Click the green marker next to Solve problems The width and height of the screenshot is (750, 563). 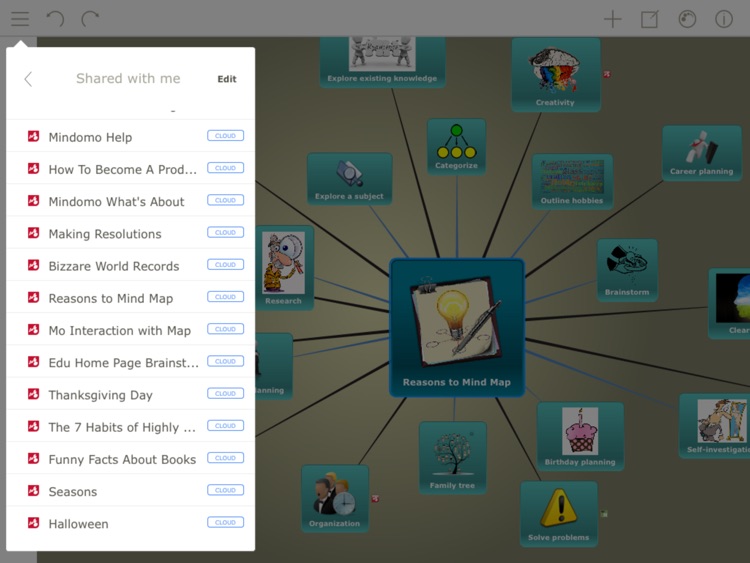coord(604,514)
